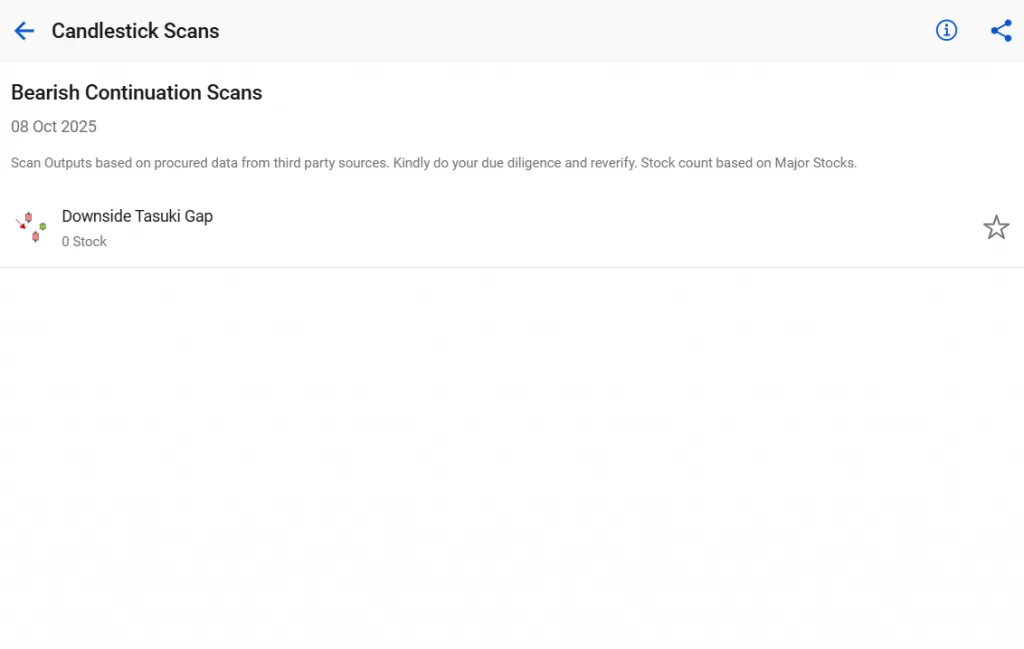Open the info icon in header
Screen dimensions: 1024x649
(946, 31)
